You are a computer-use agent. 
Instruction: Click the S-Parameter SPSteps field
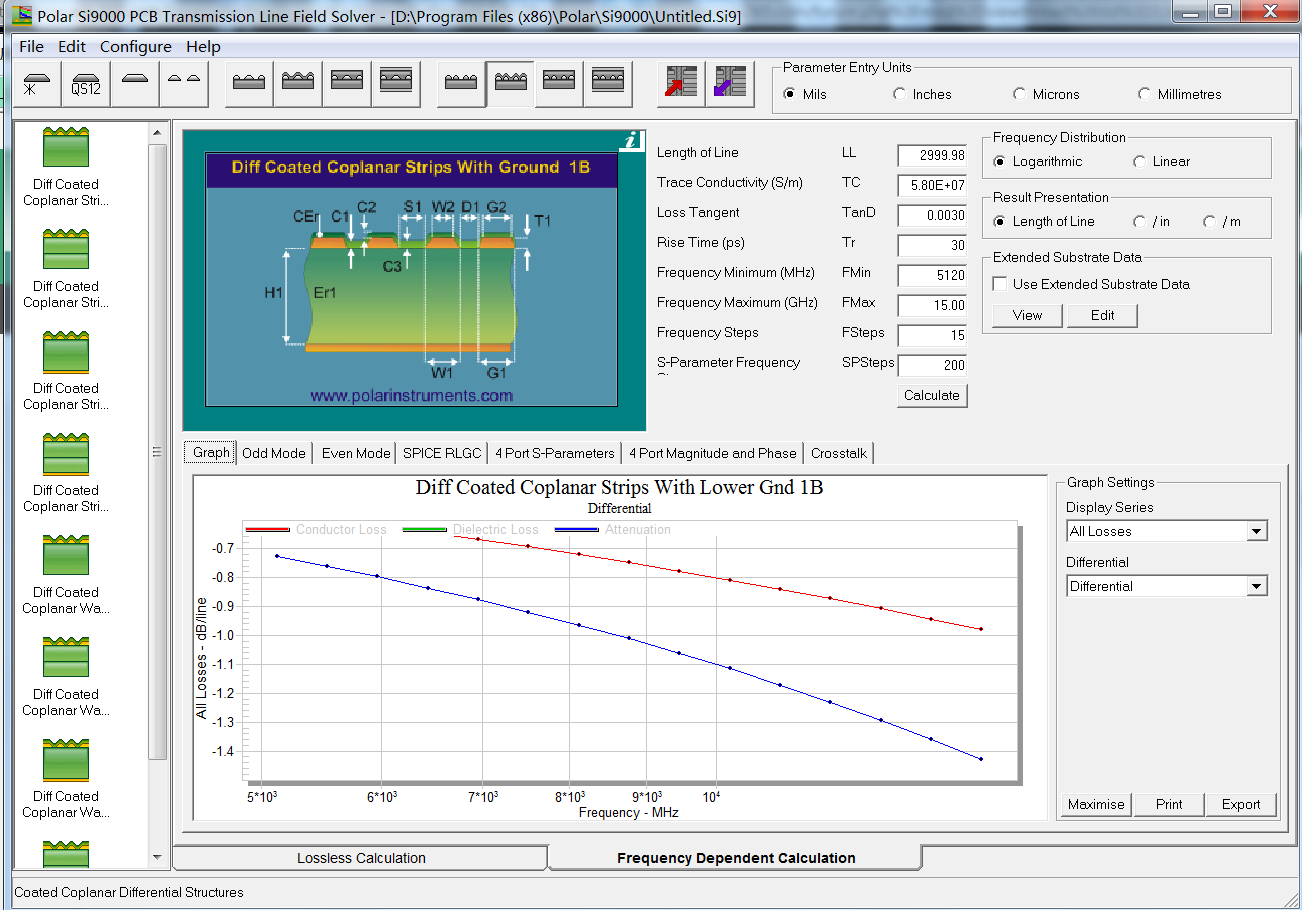[x=932, y=365]
